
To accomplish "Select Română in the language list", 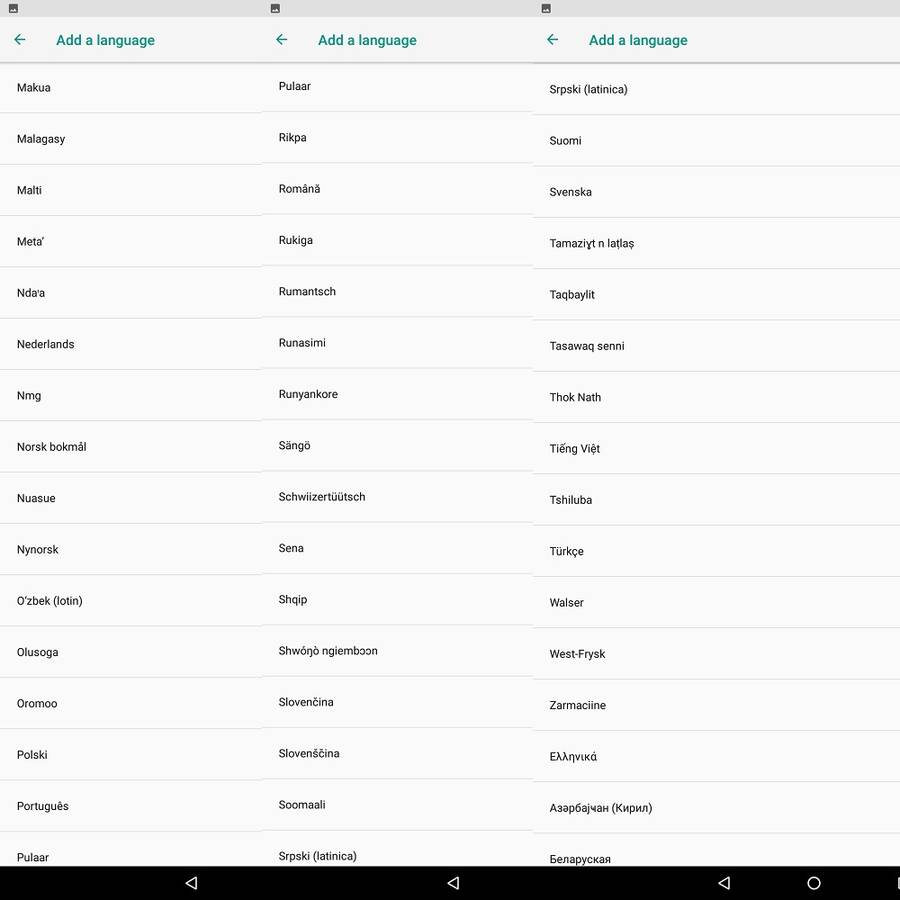I will pyautogui.click(x=300, y=189).
